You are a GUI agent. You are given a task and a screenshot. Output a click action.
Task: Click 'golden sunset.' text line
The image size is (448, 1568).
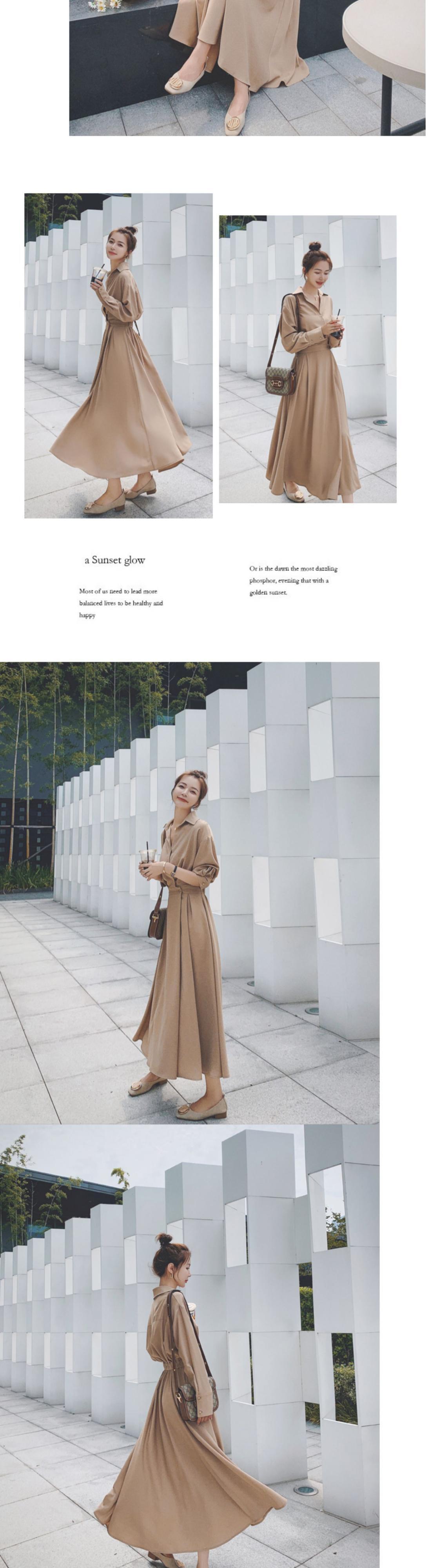point(268,592)
